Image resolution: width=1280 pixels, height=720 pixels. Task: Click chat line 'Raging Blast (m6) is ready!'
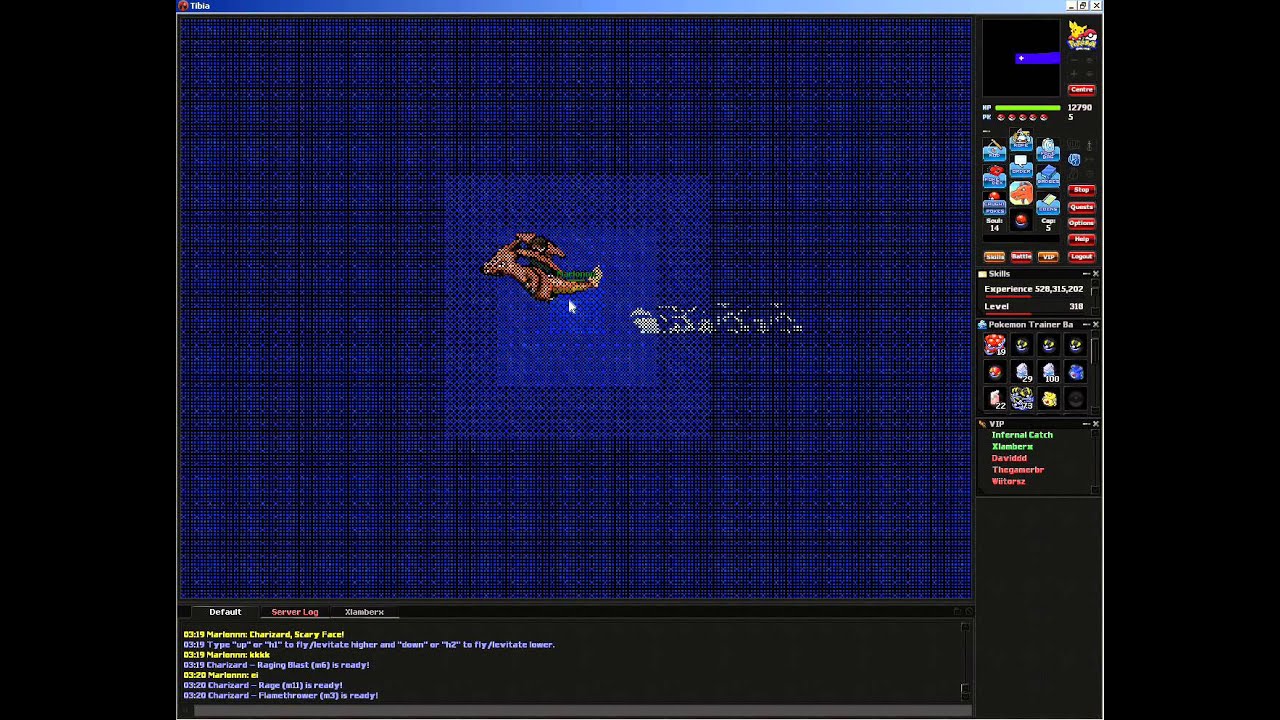[x=276, y=665]
